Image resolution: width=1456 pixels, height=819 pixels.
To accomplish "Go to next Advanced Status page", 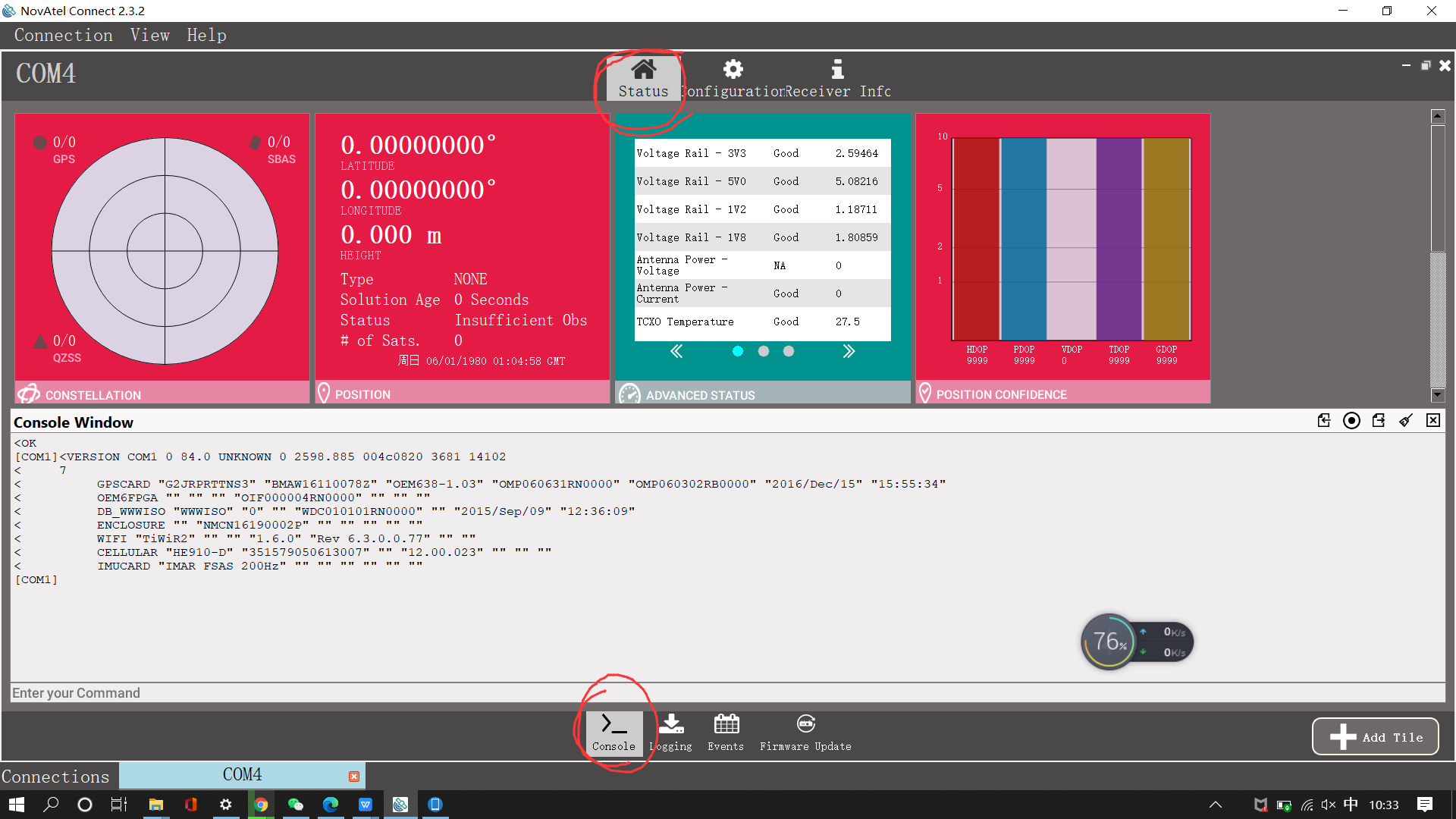I will (849, 351).
